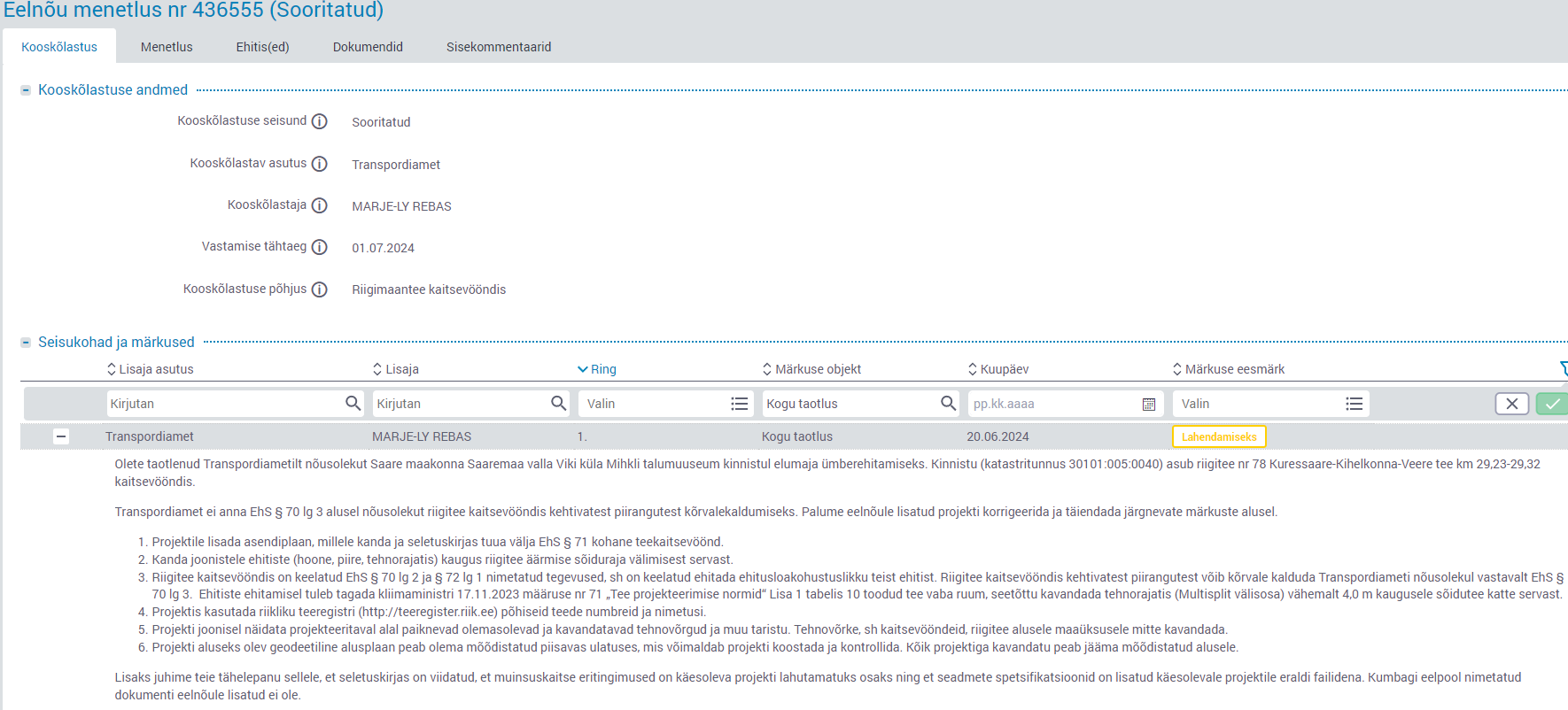Viewport: 1568px width, 710px height.
Task: Collapse the Kooskõlastuse andmed section
Action: [26, 90]
